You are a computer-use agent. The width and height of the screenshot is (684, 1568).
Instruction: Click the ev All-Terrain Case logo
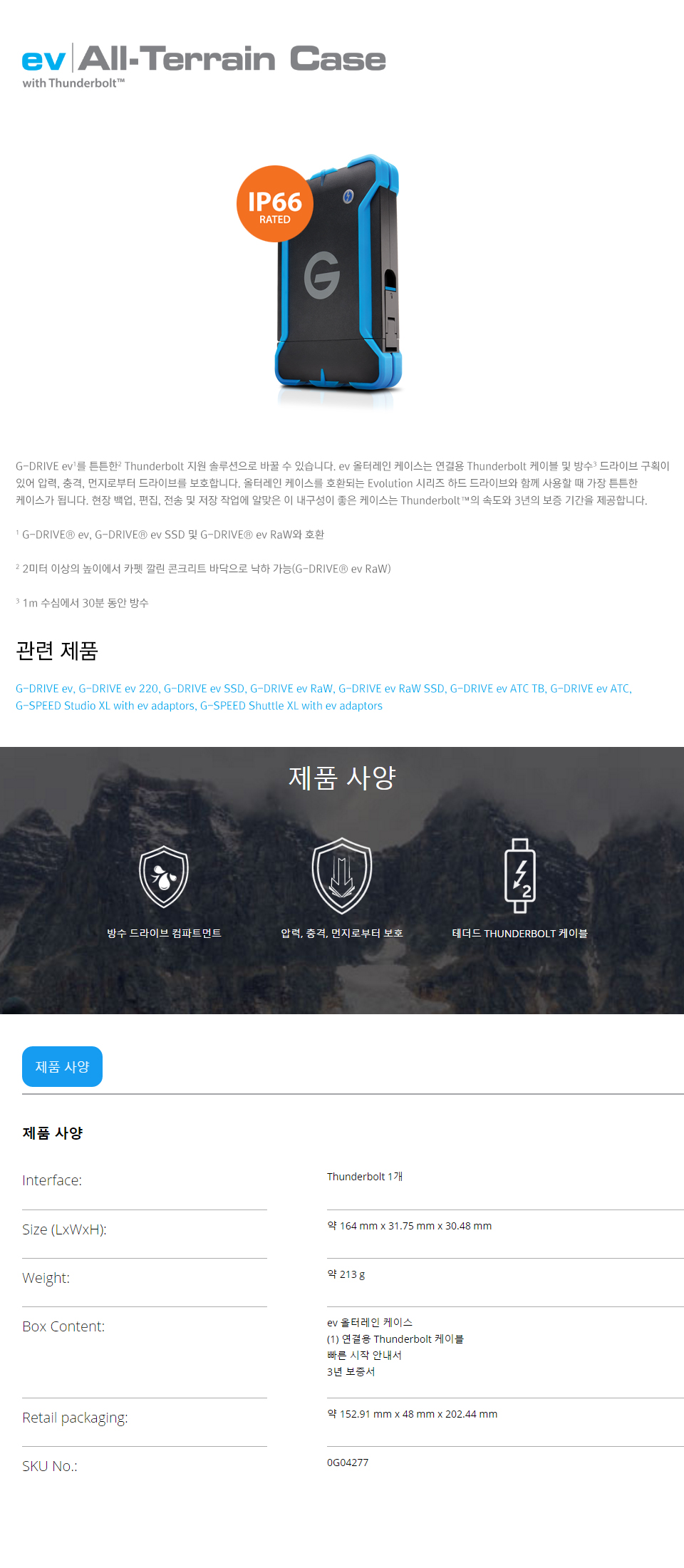204,66
